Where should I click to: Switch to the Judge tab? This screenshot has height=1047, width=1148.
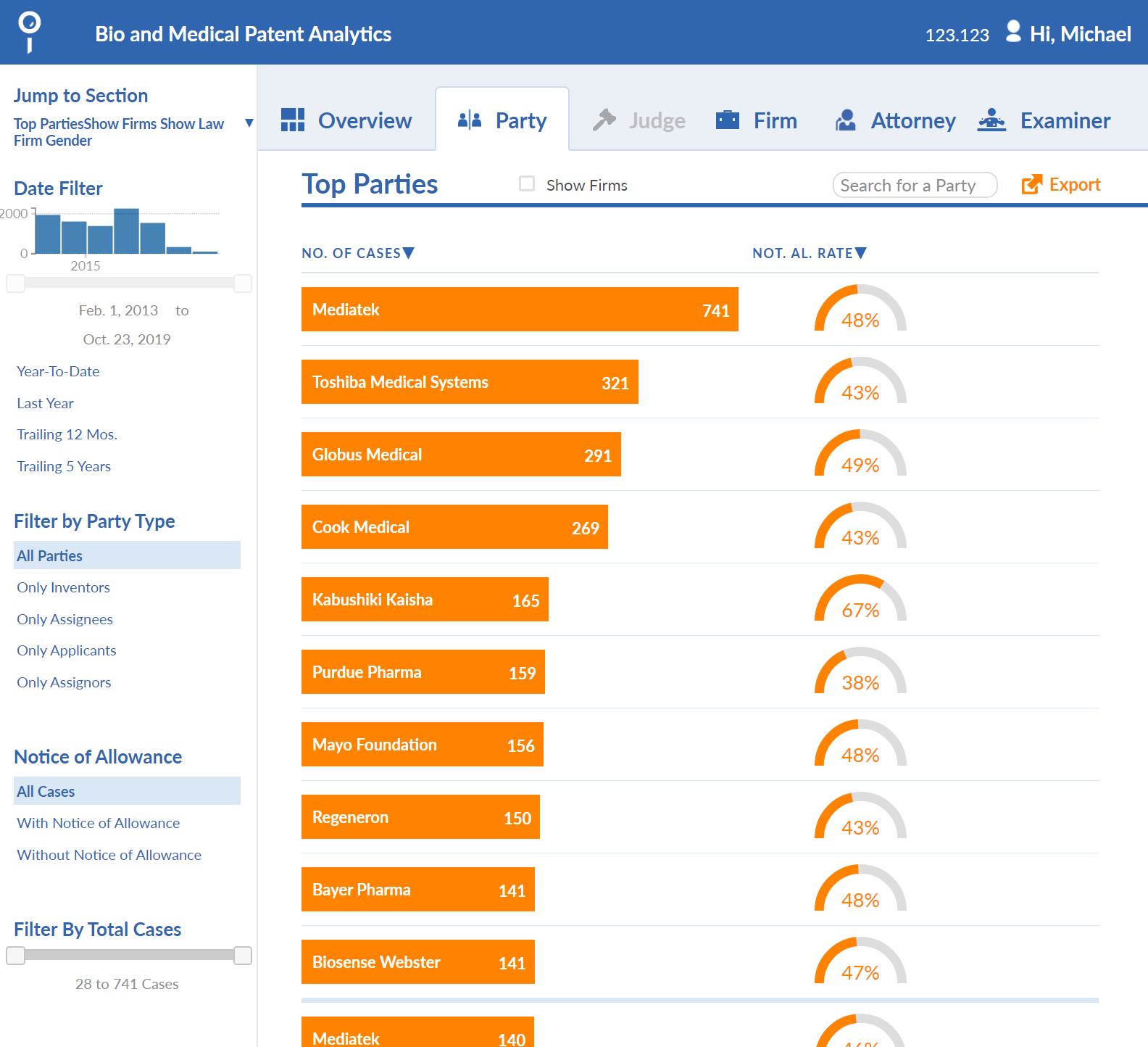click(639, 120)
